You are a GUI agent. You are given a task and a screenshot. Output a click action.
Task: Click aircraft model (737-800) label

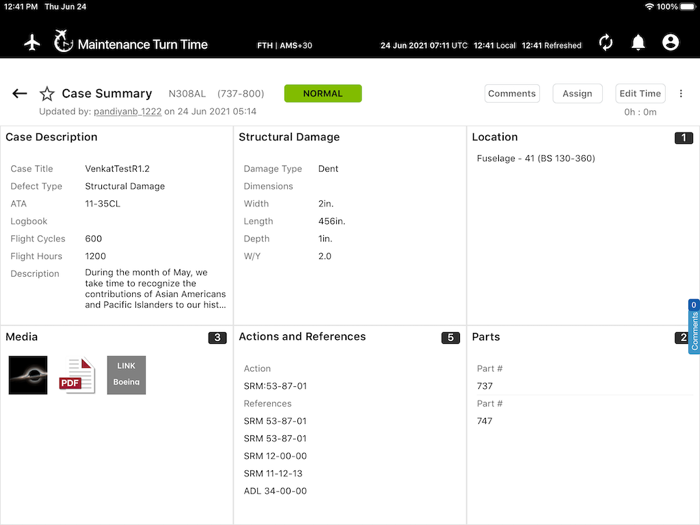coord(241,94)
